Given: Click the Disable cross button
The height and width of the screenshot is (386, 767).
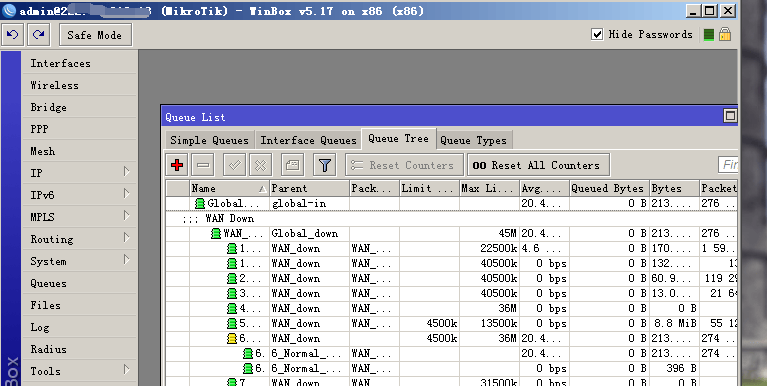Looking at the screenshot, I should 260,165.
